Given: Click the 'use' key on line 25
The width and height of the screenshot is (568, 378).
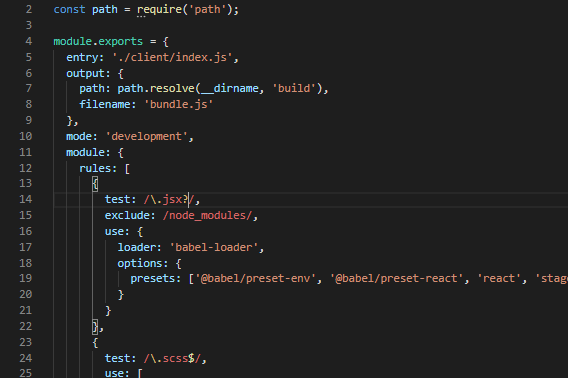Looking at the screenshot, I should [x=114, y=373].
